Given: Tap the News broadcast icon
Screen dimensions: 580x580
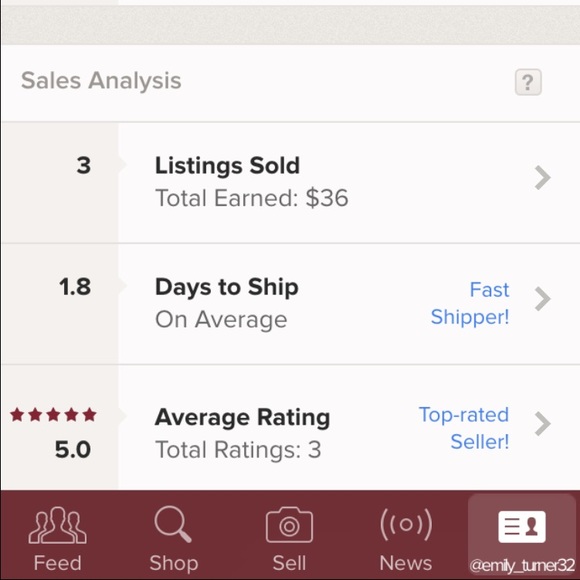Looking at the screenshot, I should (406, 525).
